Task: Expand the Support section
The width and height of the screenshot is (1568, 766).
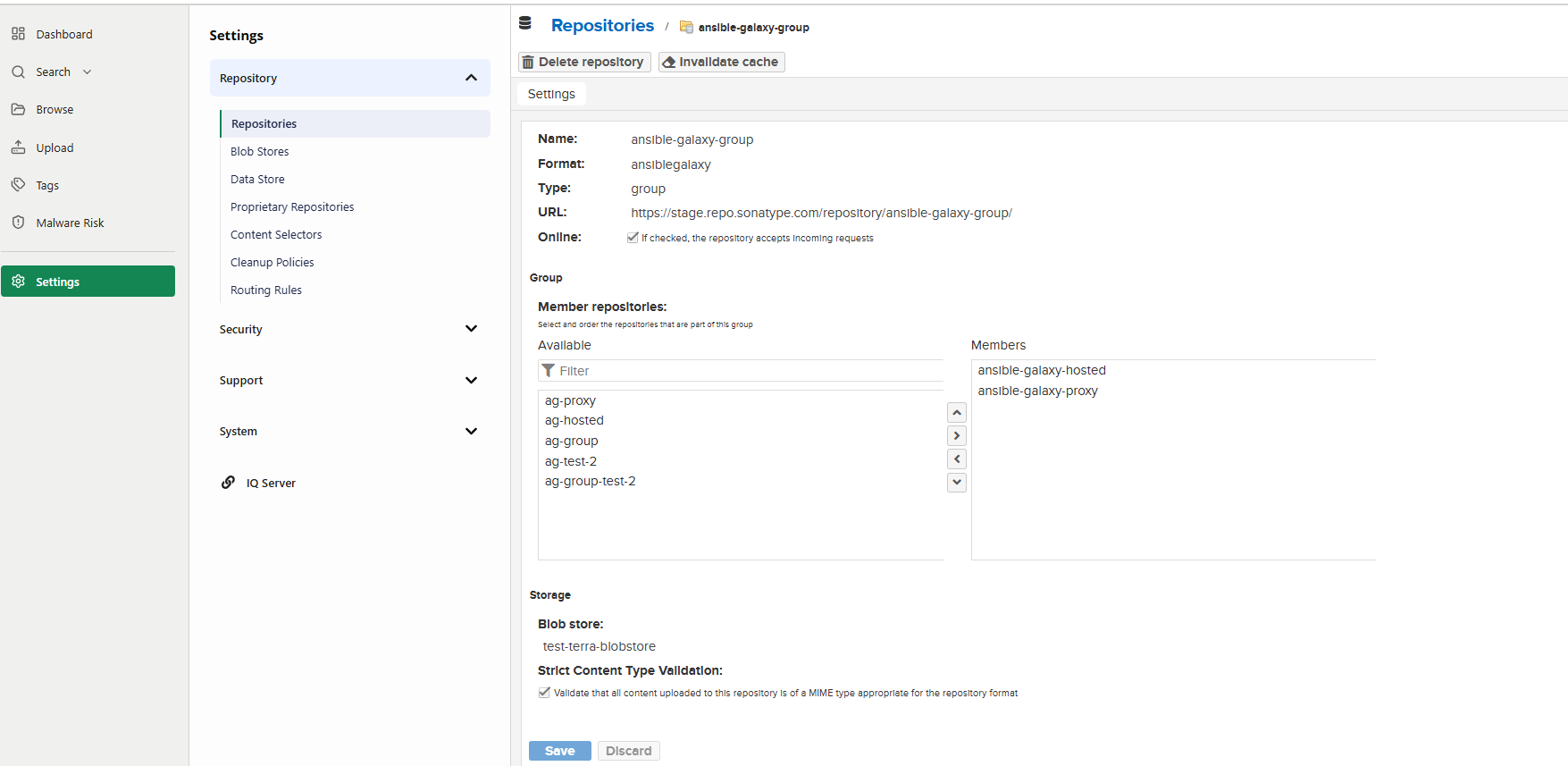Action: coord(471,380)
